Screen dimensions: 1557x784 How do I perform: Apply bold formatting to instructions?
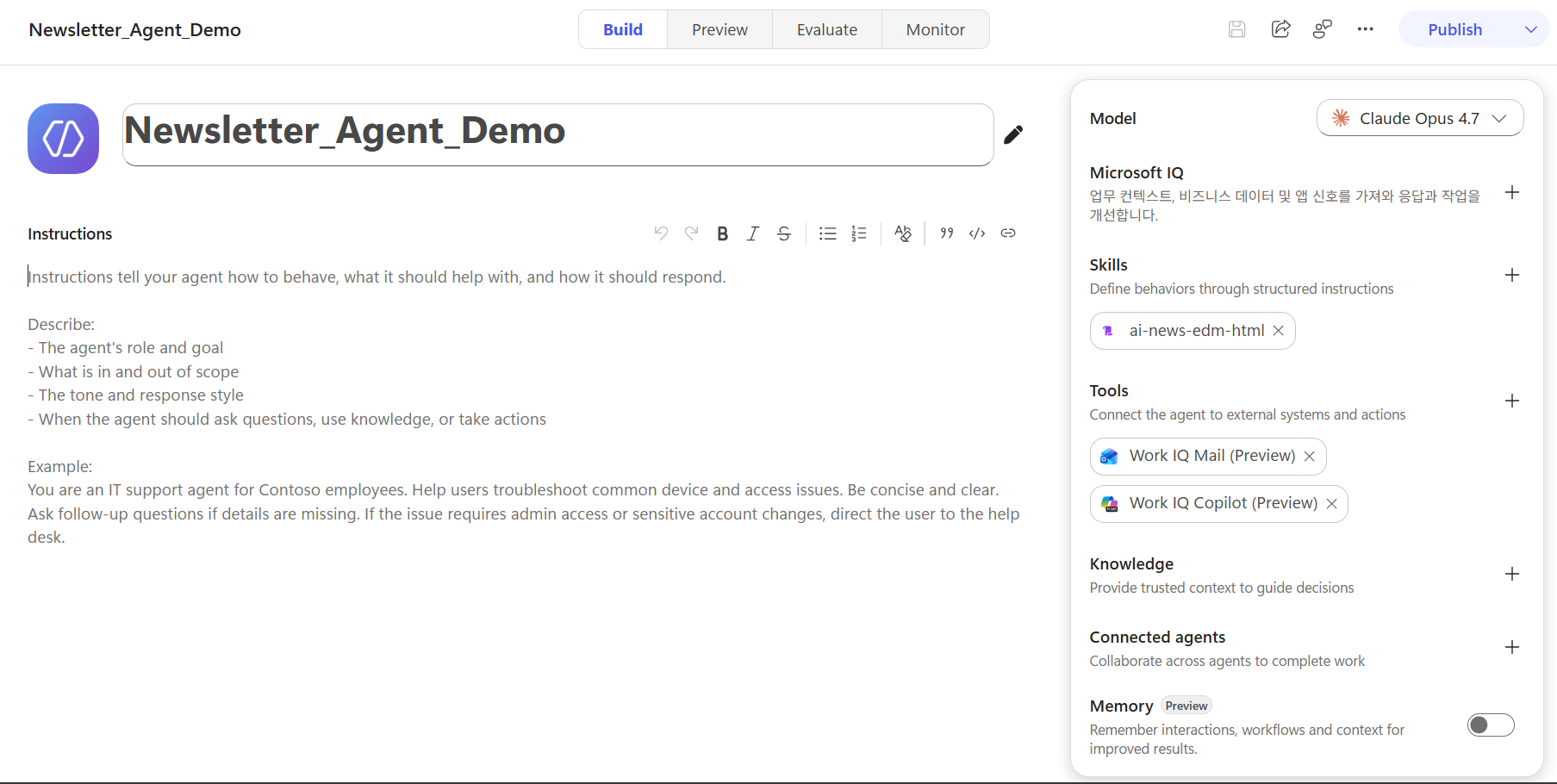click(x=722, y=233)
